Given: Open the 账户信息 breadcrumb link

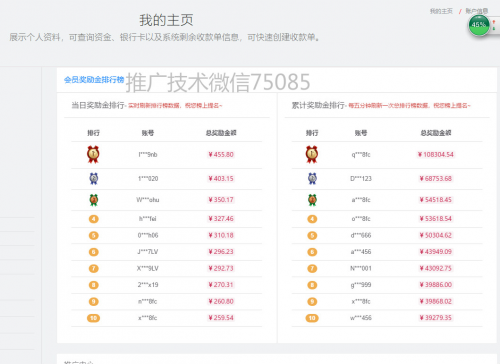Looking at the screenshot, I should click(477, 11).
